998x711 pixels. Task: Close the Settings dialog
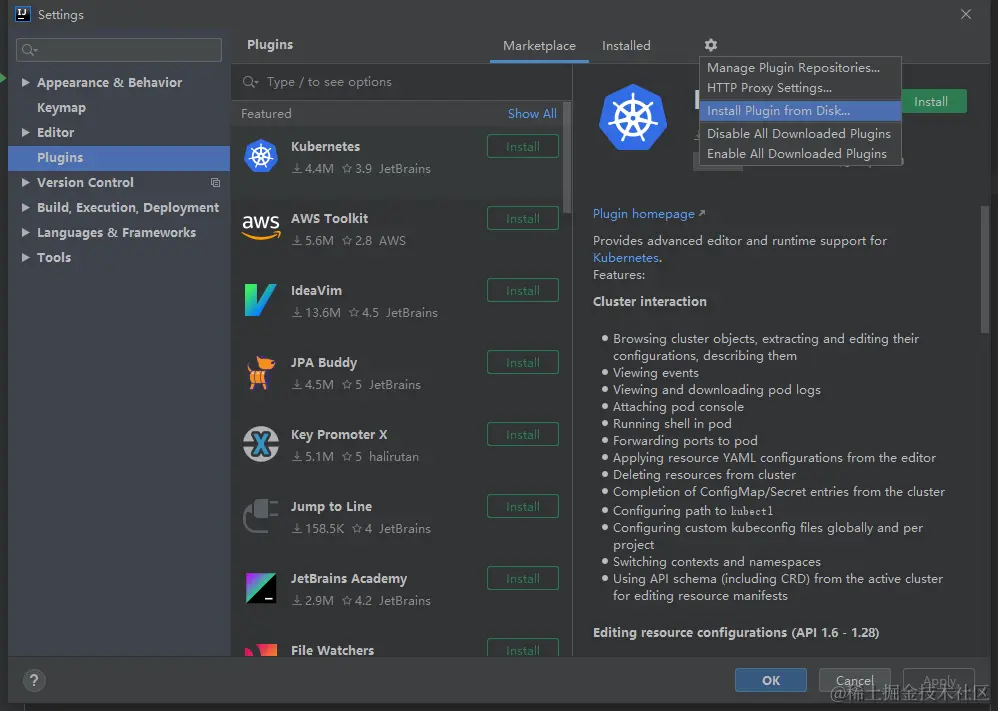966,14
